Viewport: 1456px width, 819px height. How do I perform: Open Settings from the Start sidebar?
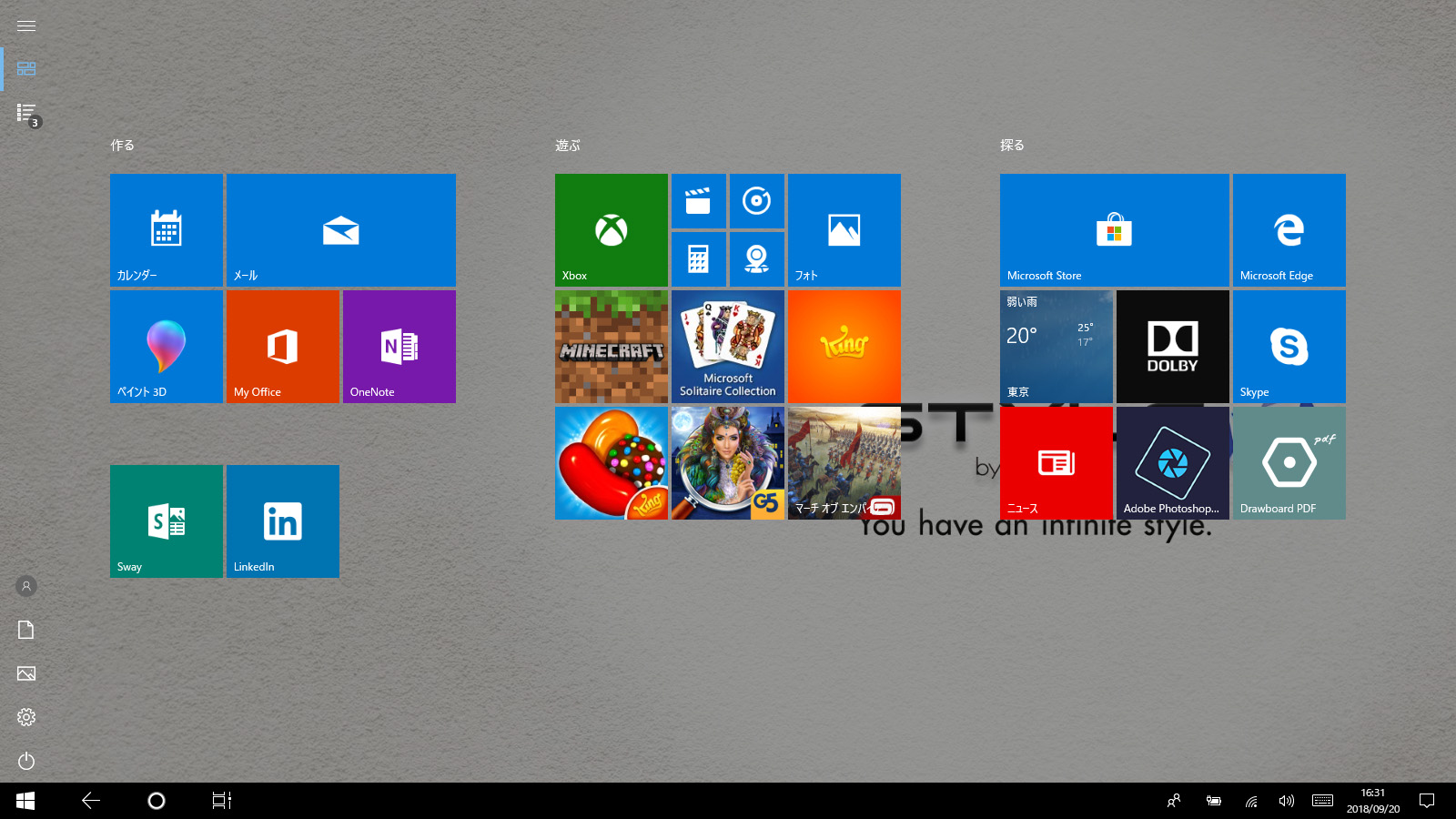(x=26, y=716)
